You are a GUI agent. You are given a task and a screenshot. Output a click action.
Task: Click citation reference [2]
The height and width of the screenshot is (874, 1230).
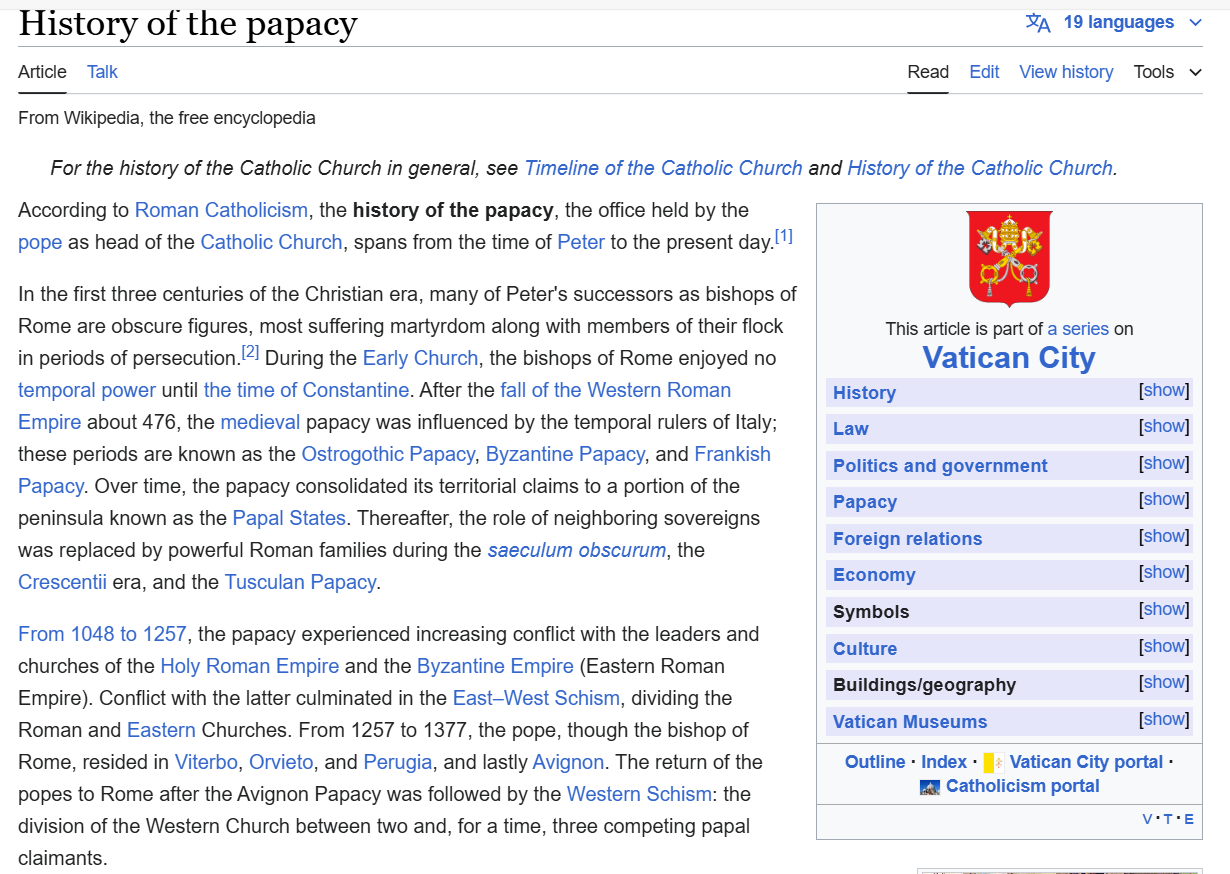250,352
